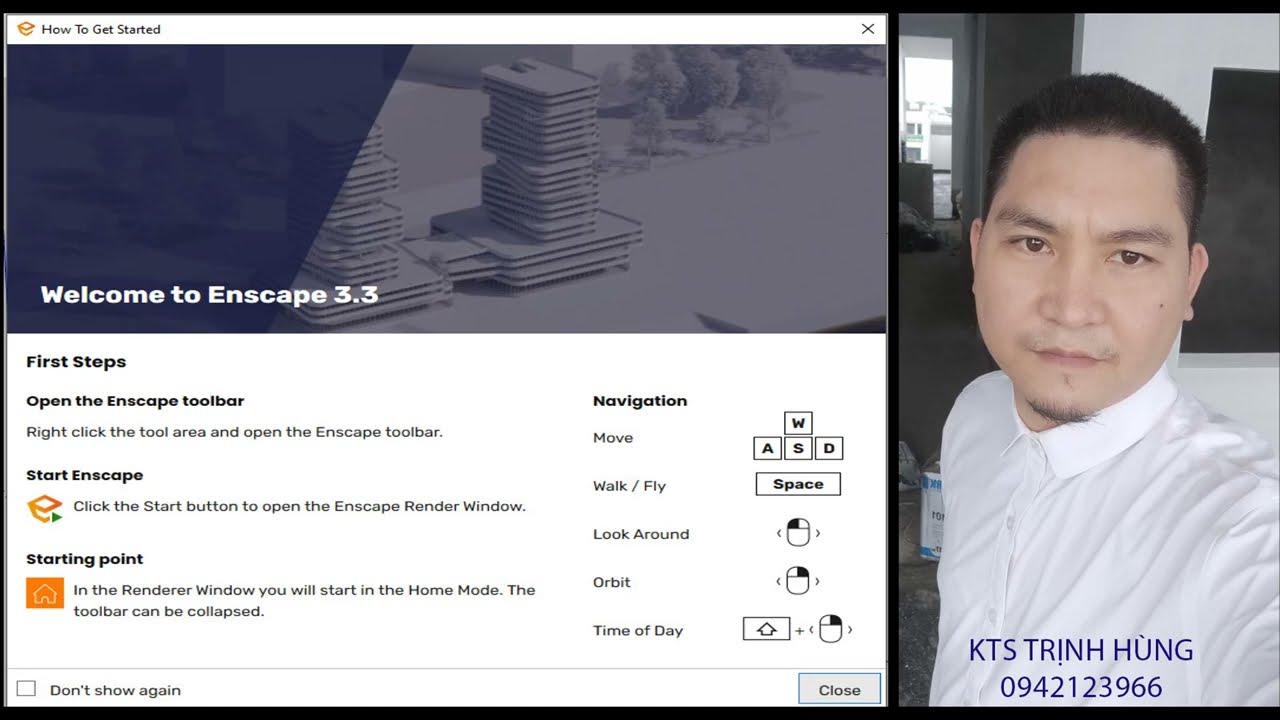Click the Navigation heading

pos(640,401)
